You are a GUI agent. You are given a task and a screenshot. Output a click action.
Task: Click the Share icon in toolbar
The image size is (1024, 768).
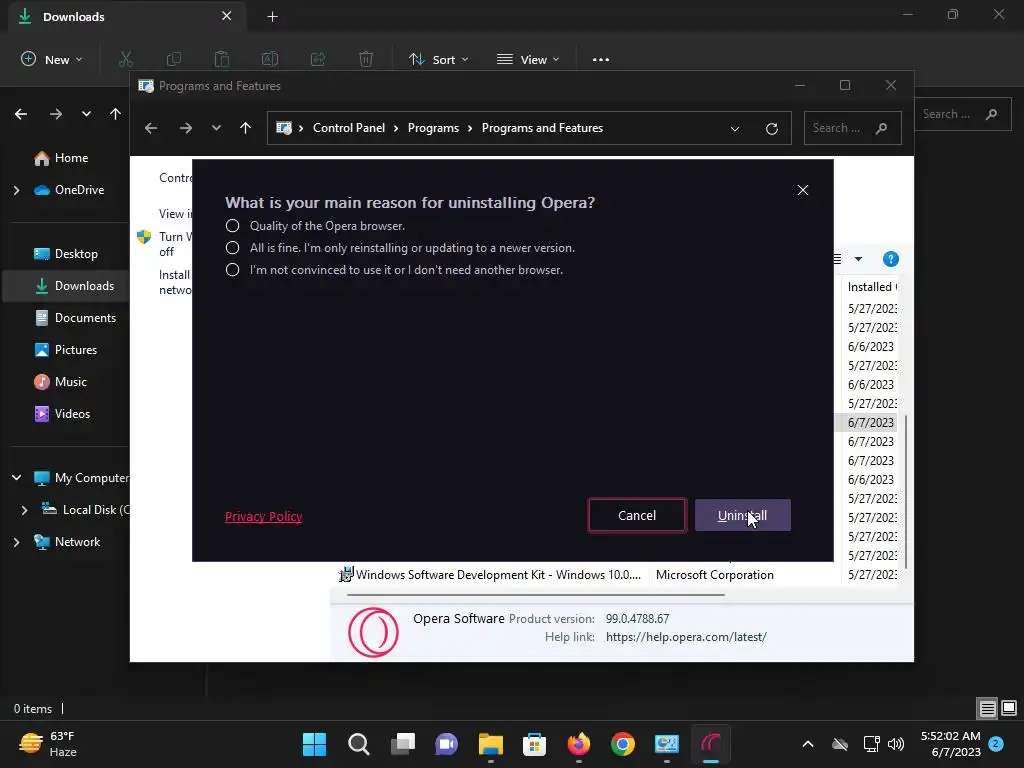[x=318, y=59]
